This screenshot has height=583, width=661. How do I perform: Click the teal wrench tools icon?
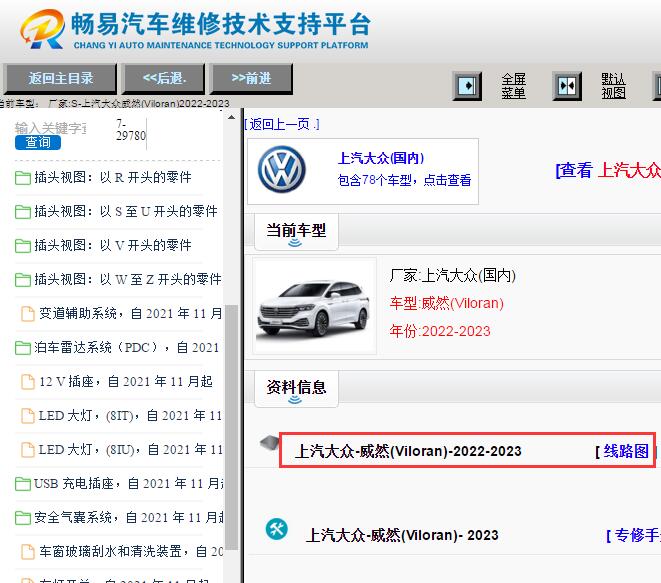pos(277,529)
